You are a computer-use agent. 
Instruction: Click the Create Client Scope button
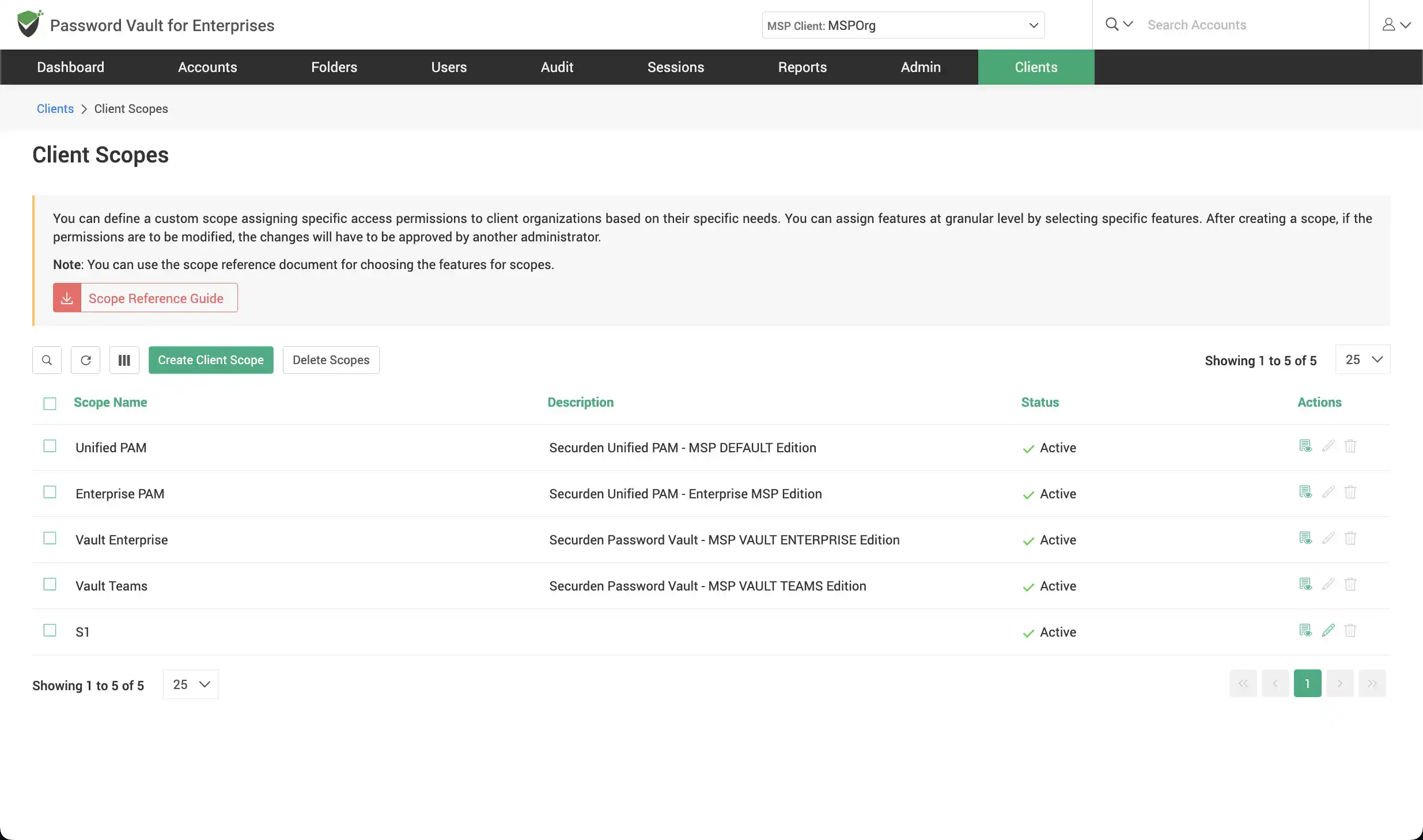(x=210, y=360)
